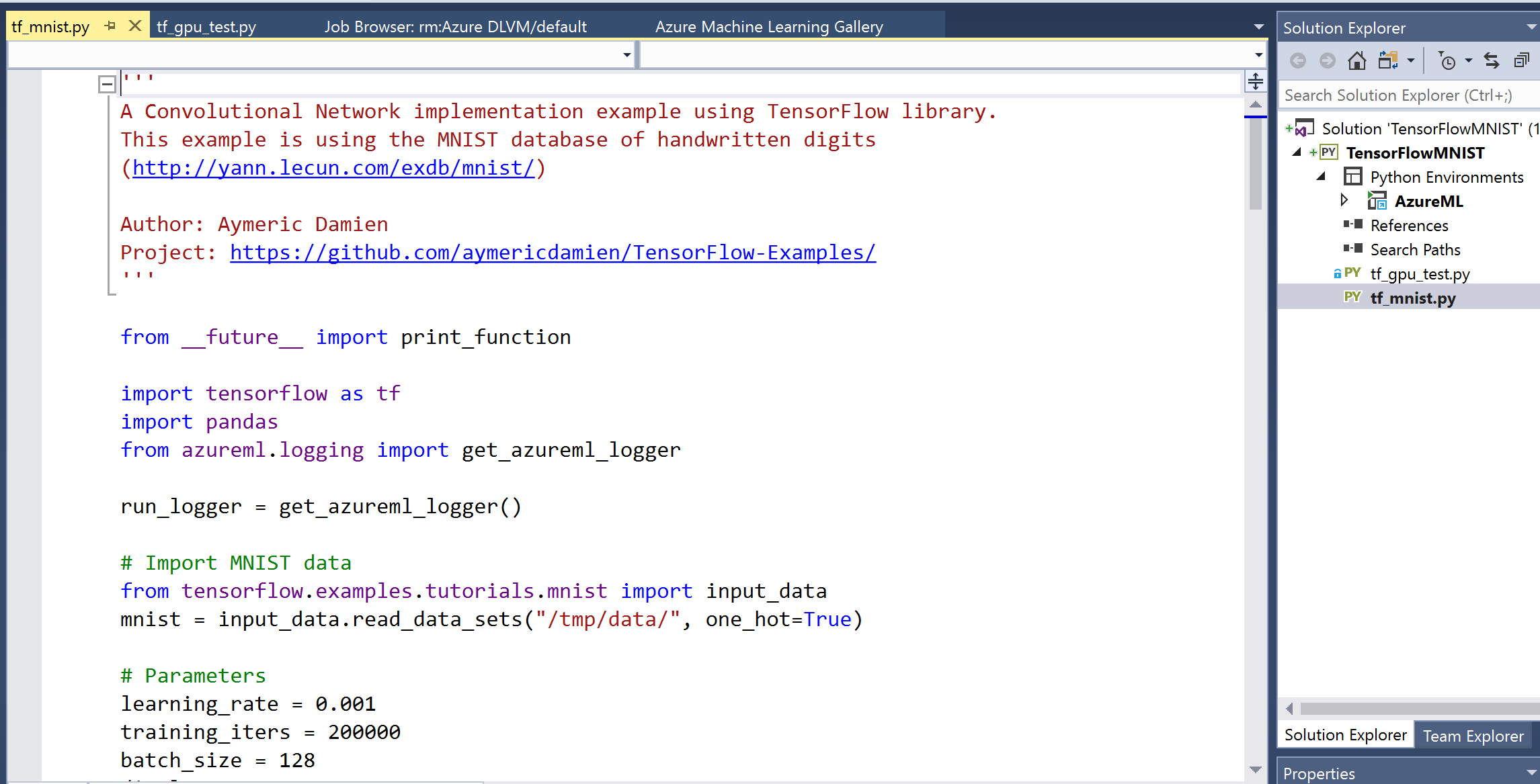Click the Sync with Active Document icon
The width and height of the screenshot is (1540, 784).
coord(1492,60)
